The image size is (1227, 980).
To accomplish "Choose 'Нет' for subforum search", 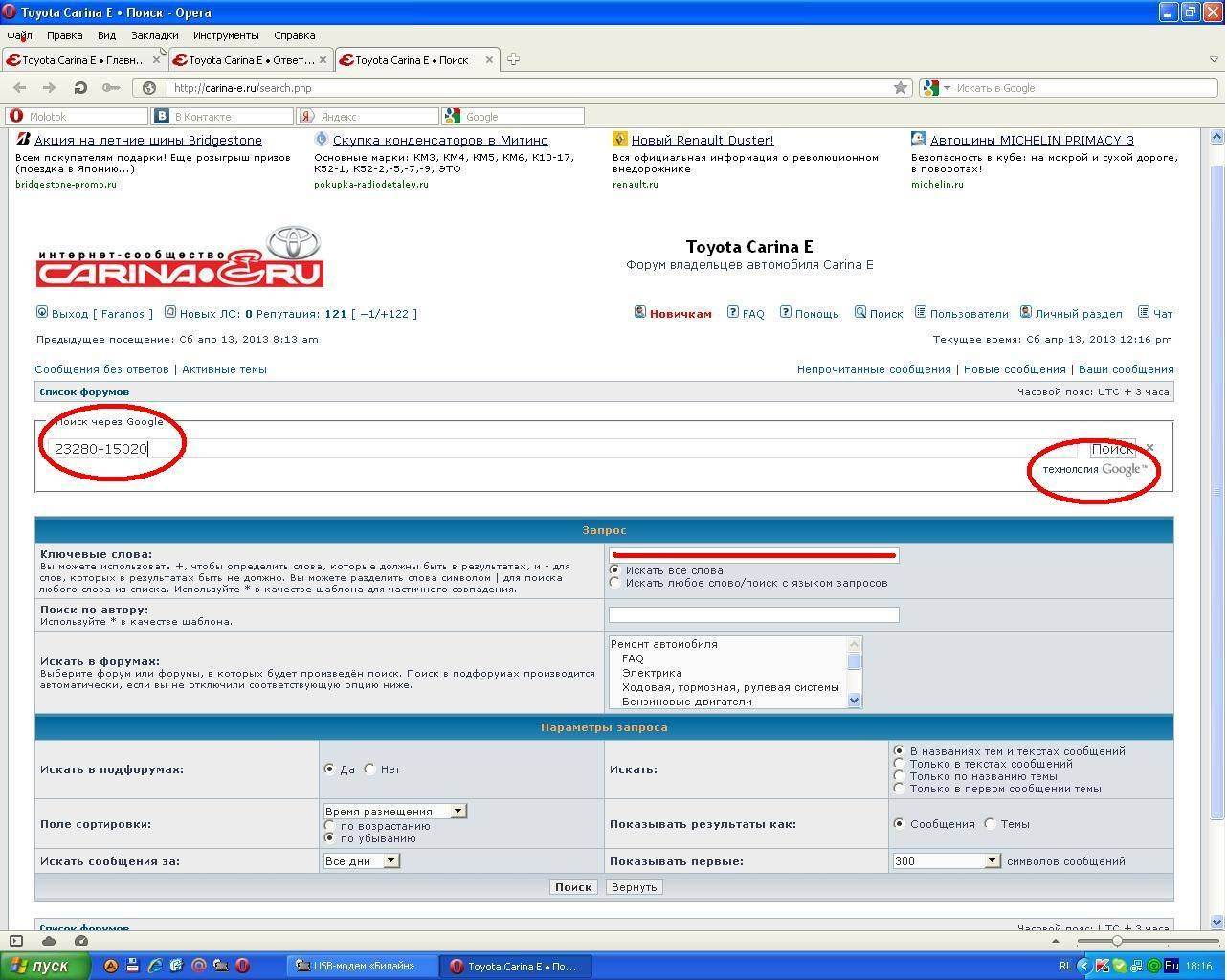I will click(x=370, y=768).
